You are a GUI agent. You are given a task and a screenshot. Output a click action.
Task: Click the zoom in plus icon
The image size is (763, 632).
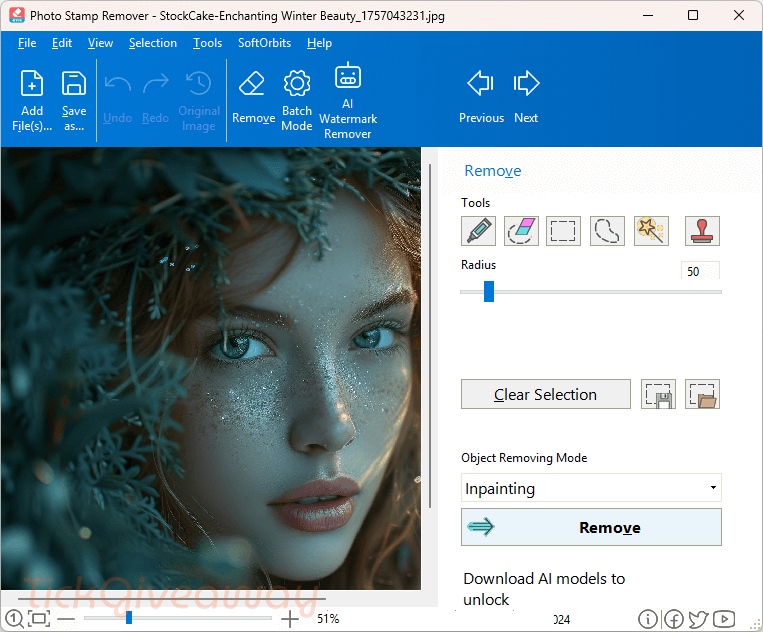[290, 619]
